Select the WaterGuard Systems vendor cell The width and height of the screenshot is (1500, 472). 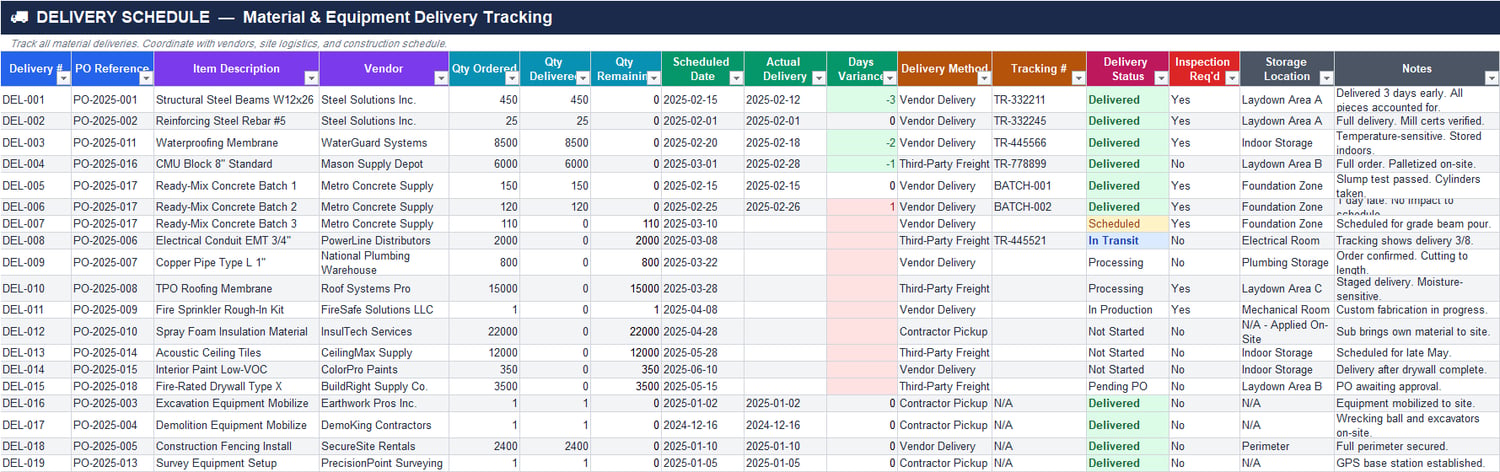tap(384, 143)
